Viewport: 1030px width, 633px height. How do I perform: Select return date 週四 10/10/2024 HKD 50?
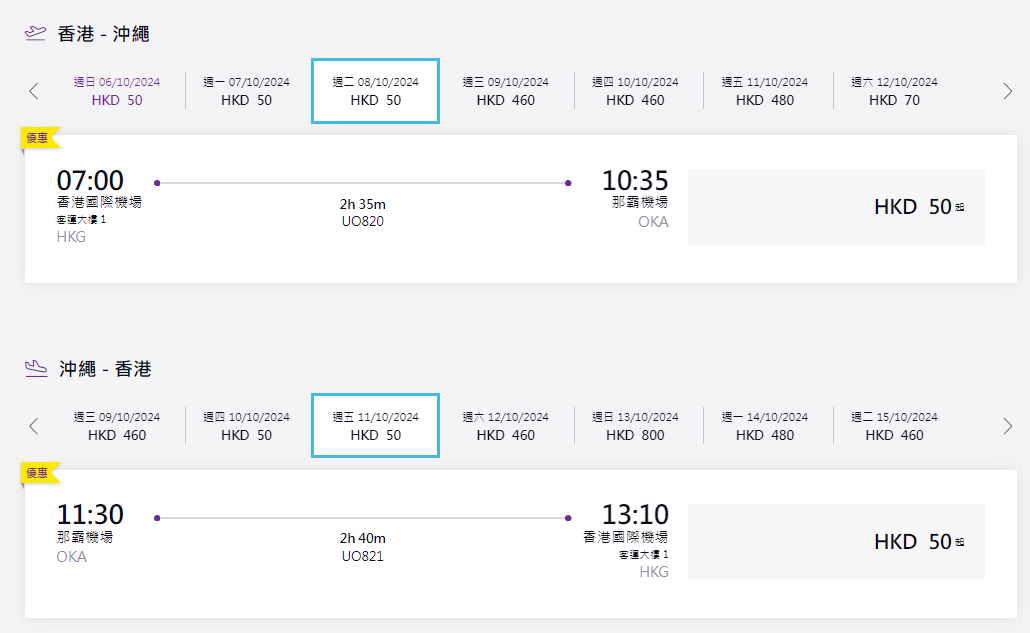(246, 426)
